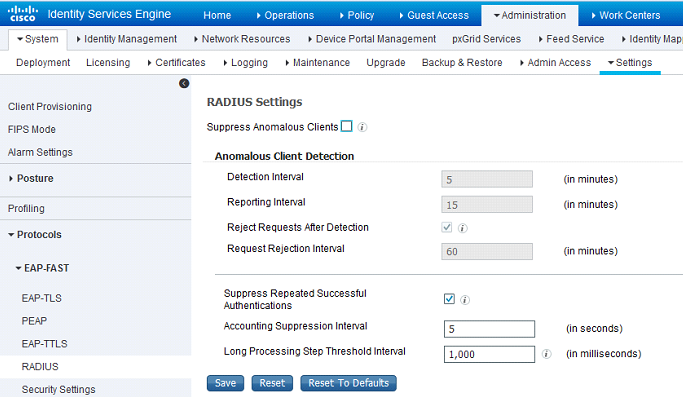
Task: Open the Deployment page
Action: [x=43, y=63]
